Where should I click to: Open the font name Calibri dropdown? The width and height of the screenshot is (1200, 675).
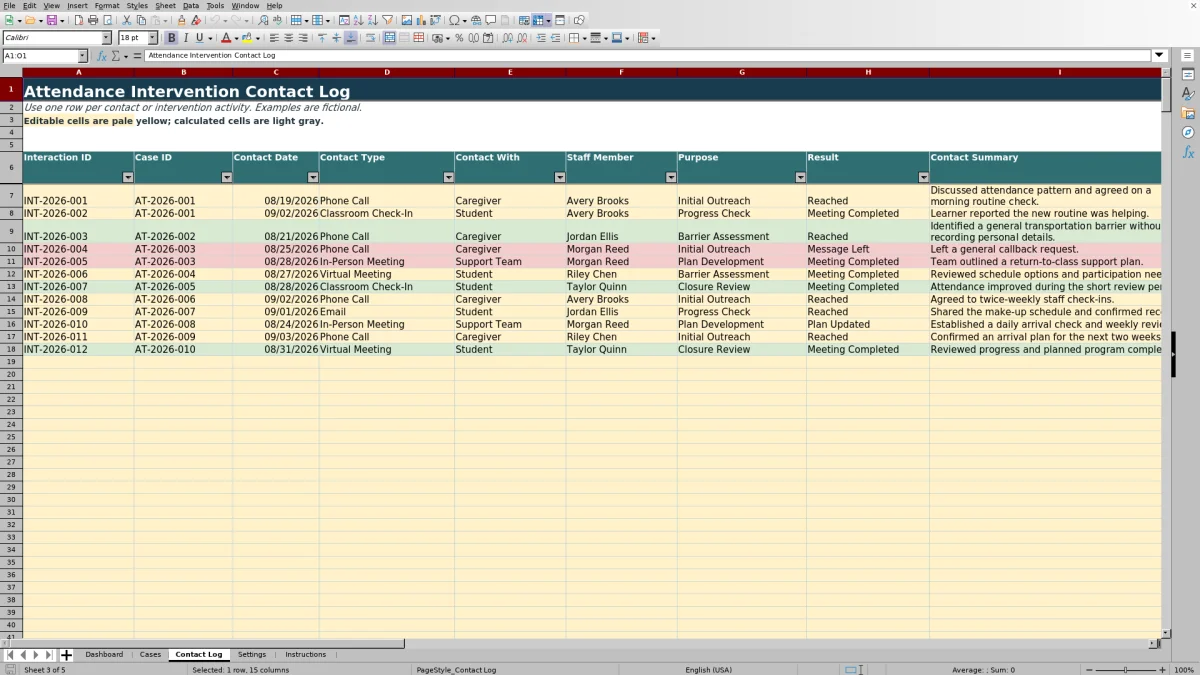(106, 38)
